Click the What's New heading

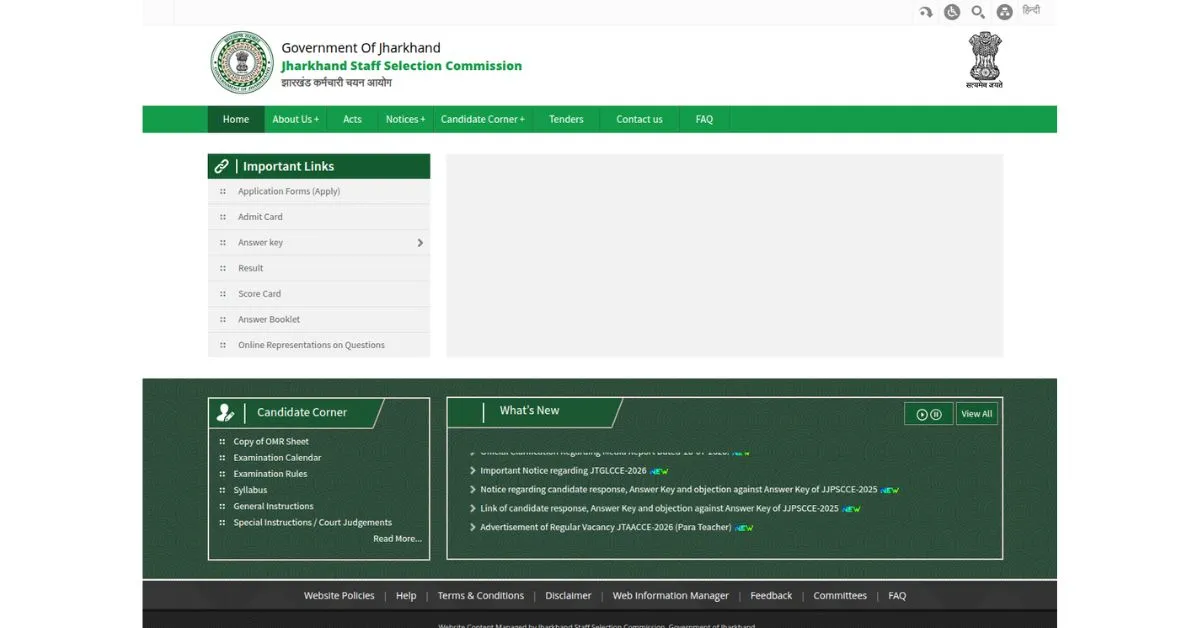point(529,411)
